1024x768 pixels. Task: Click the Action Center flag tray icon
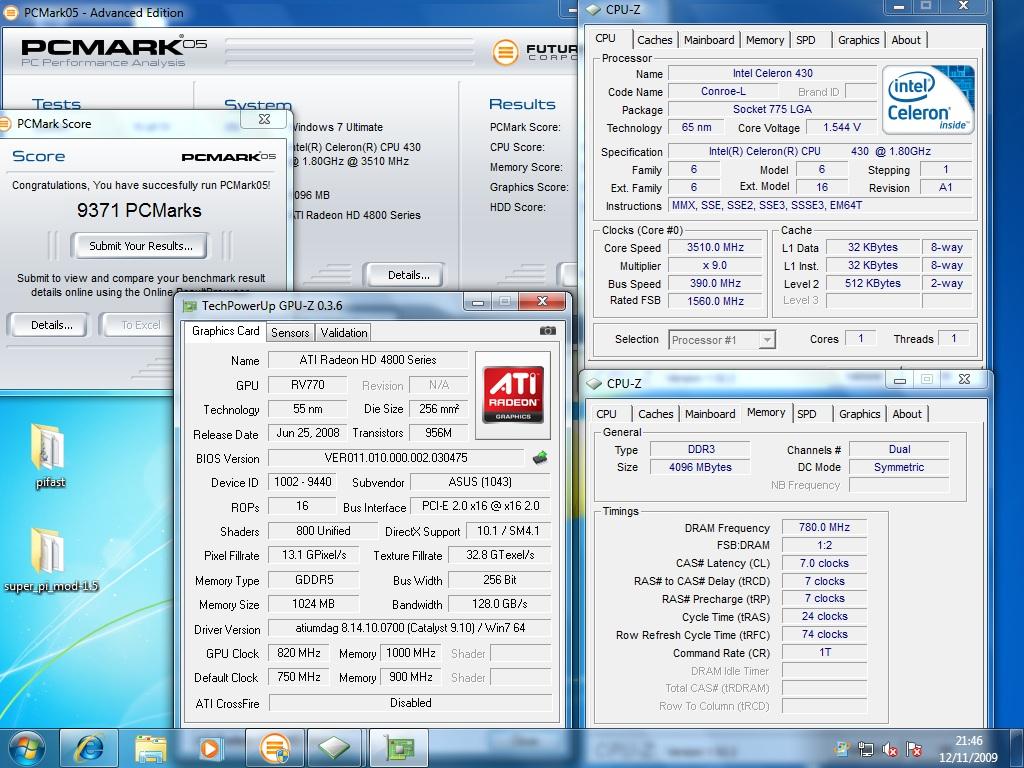pyautogui.click(x=914, y=750)
